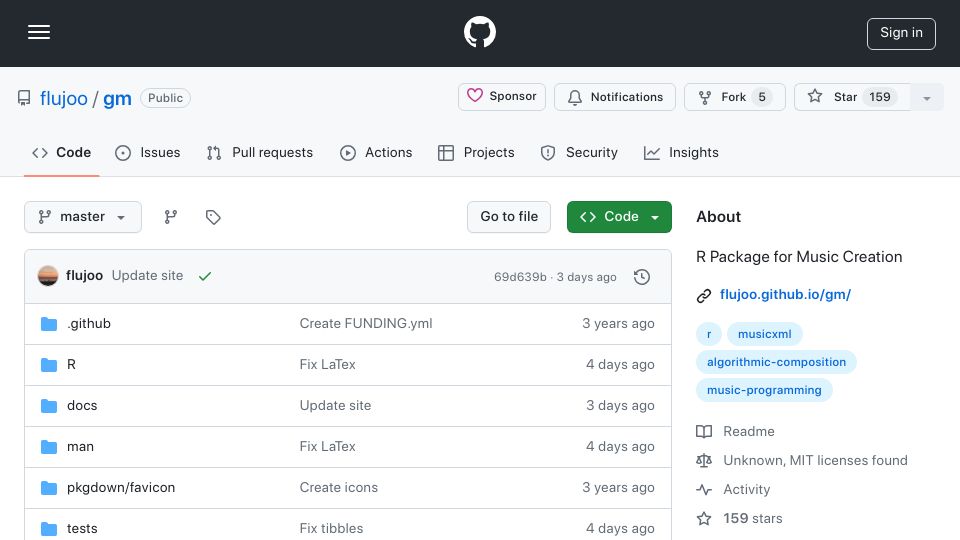Sponsor this repository
The width and height of the screenshot is (960, 540).
click(501, 97)
